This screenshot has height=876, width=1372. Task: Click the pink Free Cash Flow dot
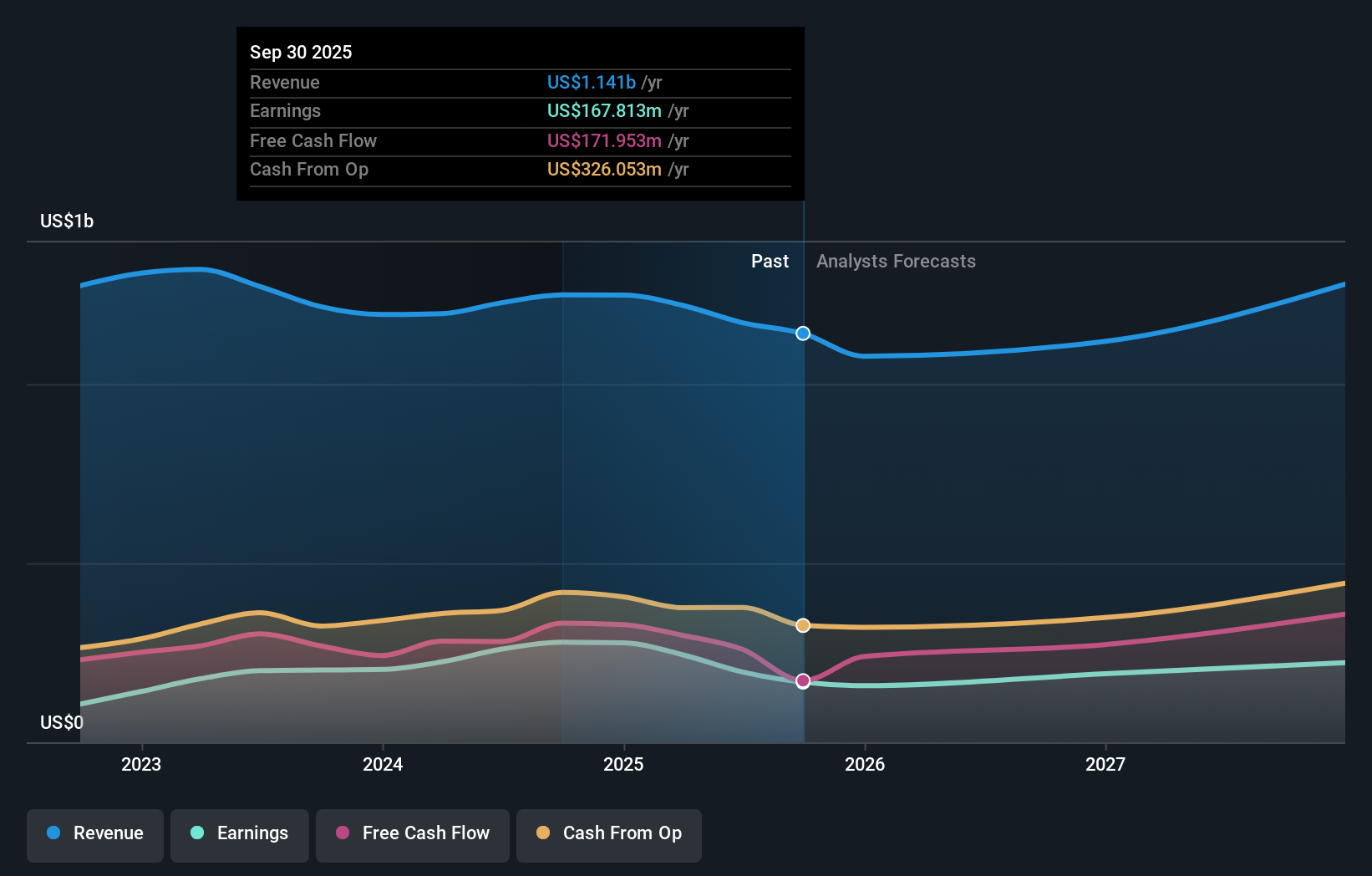(342, 833)
